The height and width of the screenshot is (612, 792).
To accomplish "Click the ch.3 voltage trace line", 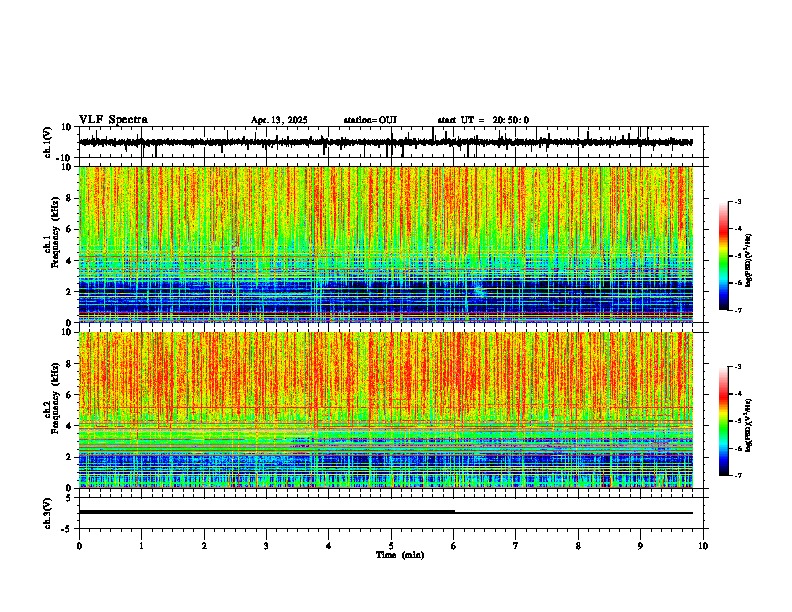I will 386,512.
